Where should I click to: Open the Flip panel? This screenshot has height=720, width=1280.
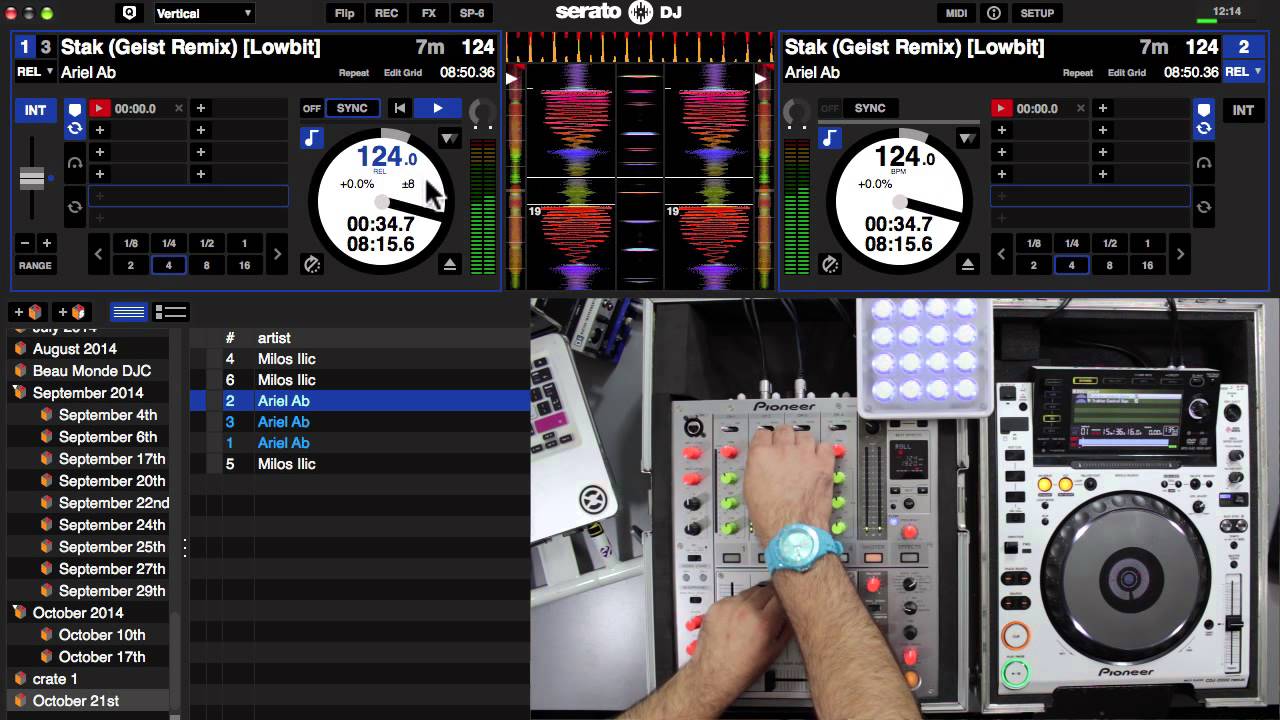(x=345, y=13)
